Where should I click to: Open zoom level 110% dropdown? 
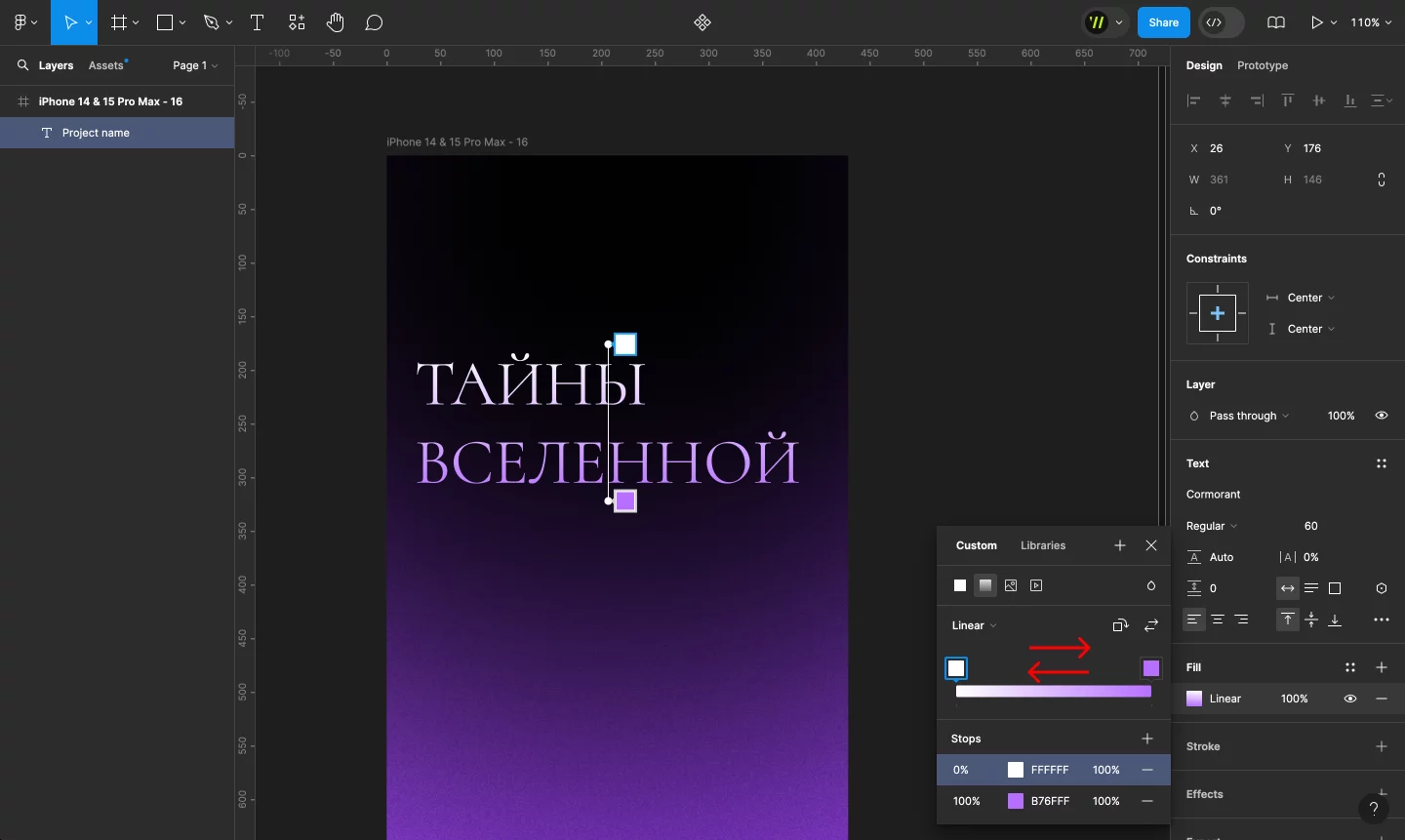coord(1371,22)
